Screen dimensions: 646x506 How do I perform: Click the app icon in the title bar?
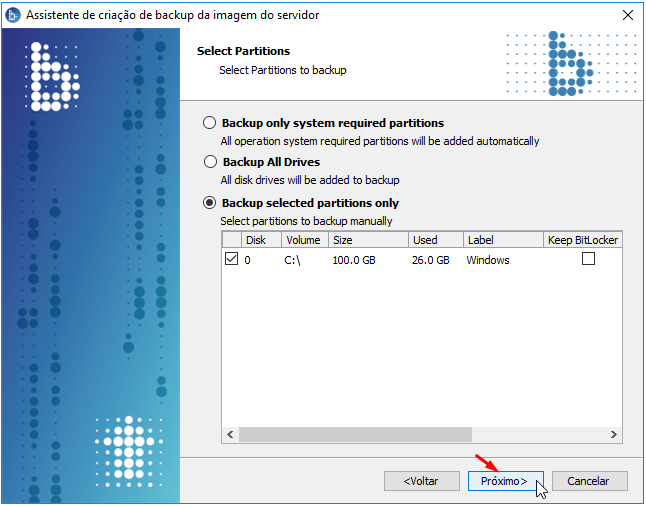[x=13, y=15]
